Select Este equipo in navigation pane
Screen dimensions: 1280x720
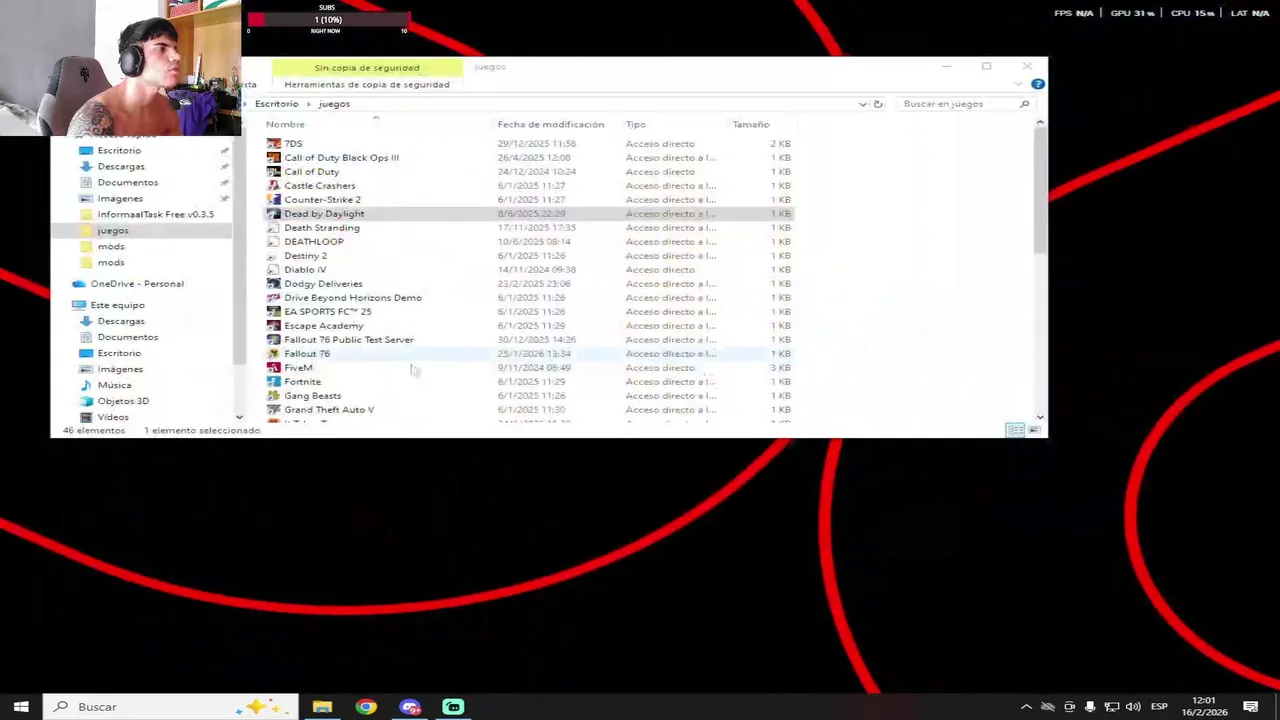coord(117,305)
